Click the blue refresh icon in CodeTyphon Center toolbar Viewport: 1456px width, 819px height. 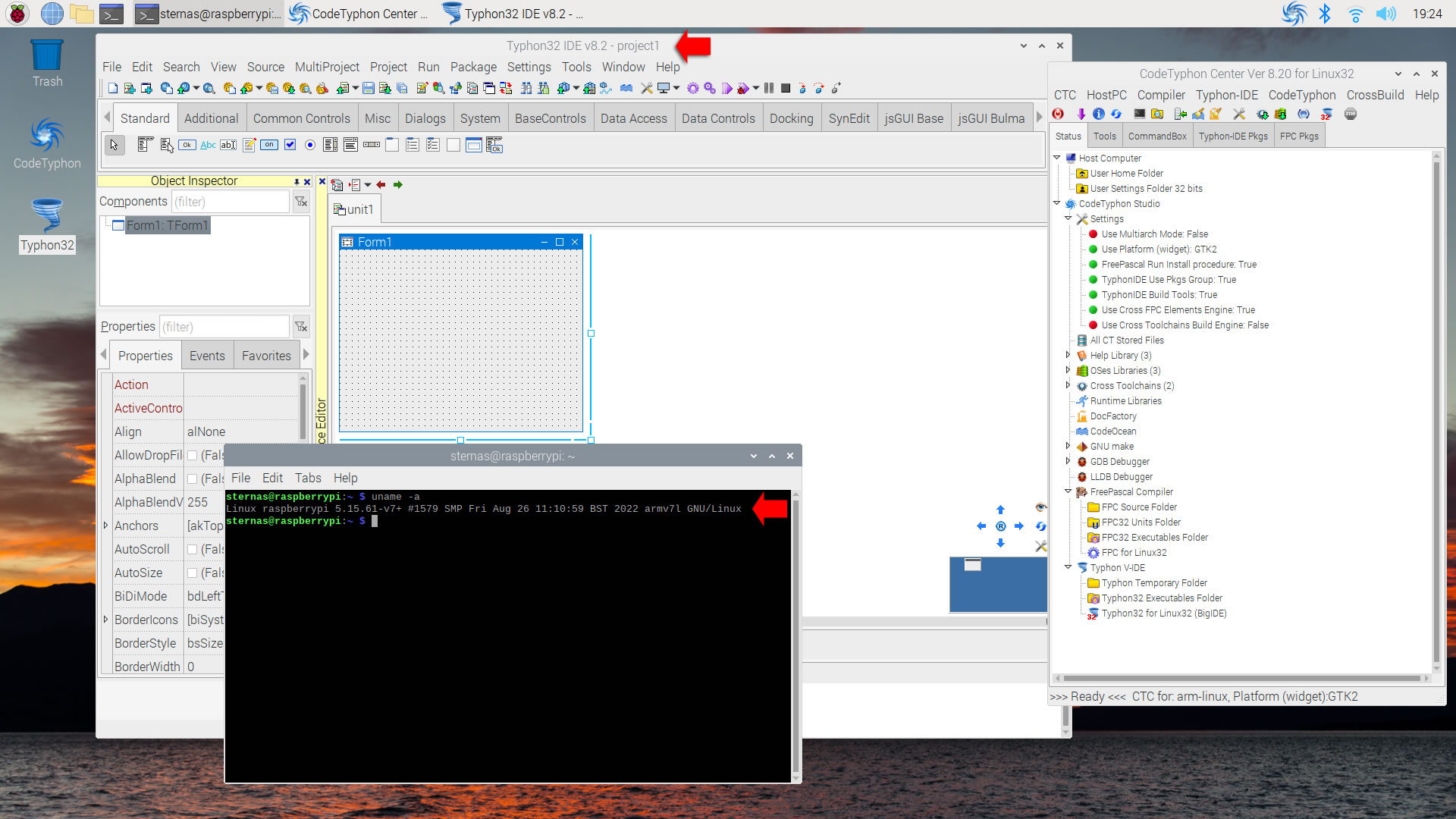click(1116, 115)
